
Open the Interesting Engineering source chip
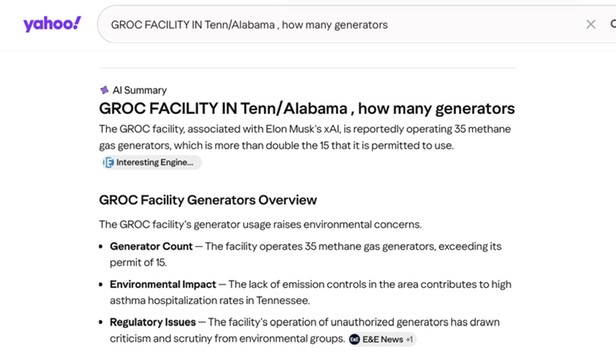click(152, 162)
